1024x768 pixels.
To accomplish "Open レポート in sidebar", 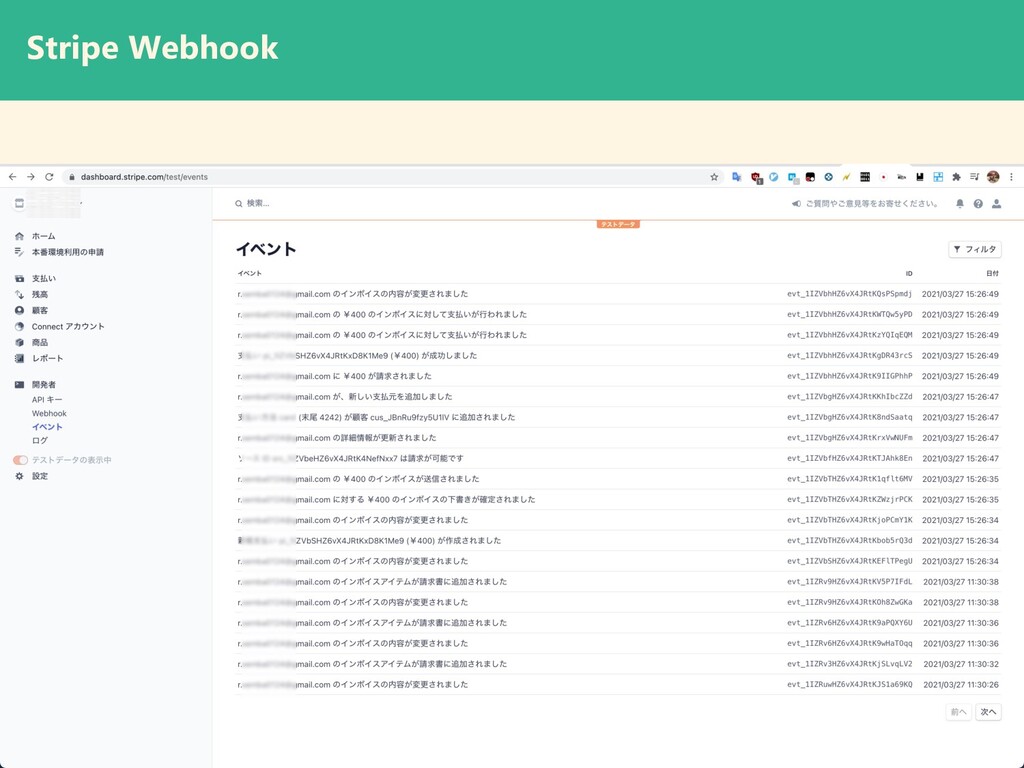I will (47, 359).
